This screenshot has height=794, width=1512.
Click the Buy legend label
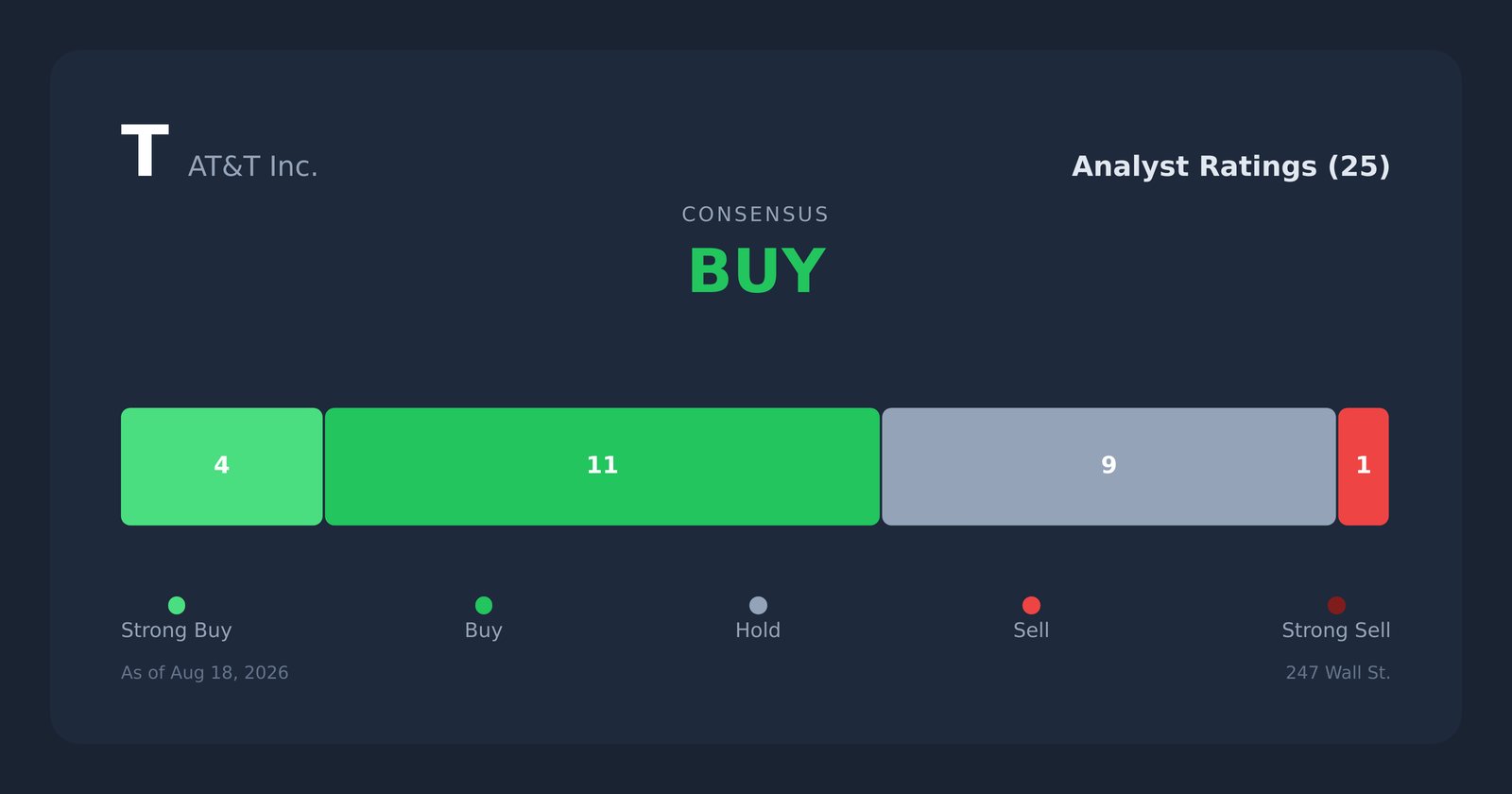click(484, 630)
